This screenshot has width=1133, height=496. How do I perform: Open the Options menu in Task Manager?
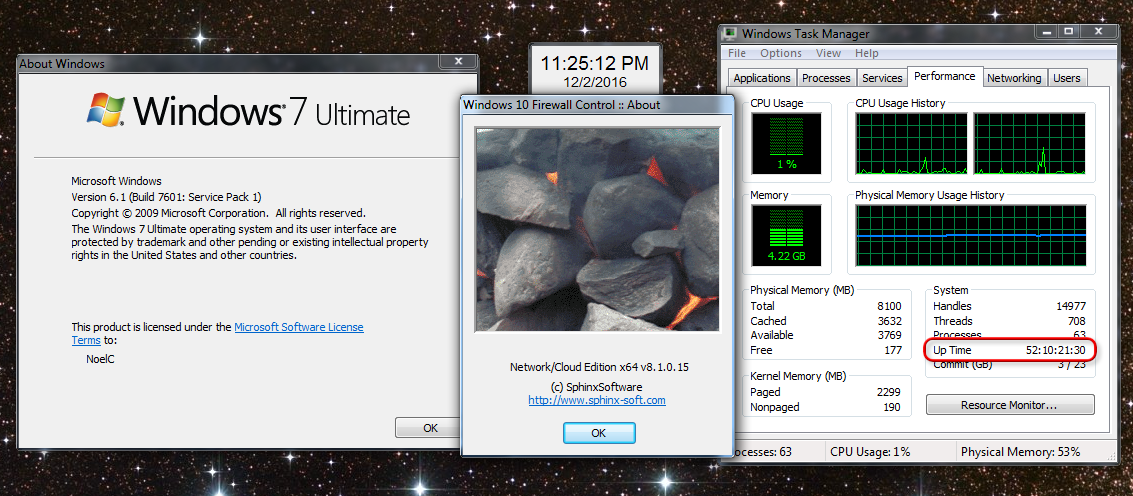[x=780, y=53]
